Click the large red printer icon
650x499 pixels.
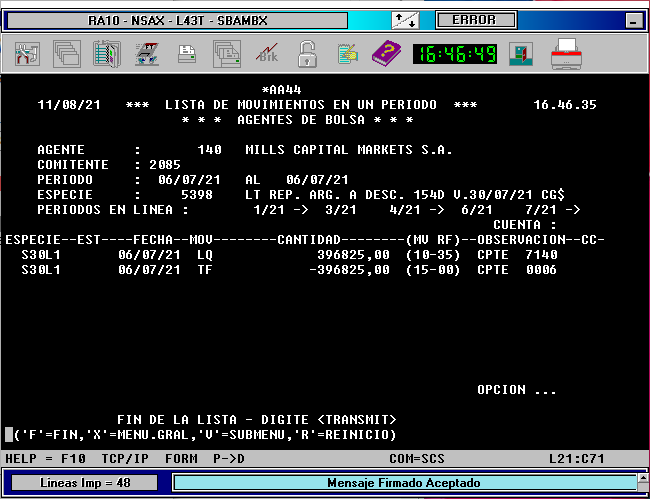tap(566, 54)
